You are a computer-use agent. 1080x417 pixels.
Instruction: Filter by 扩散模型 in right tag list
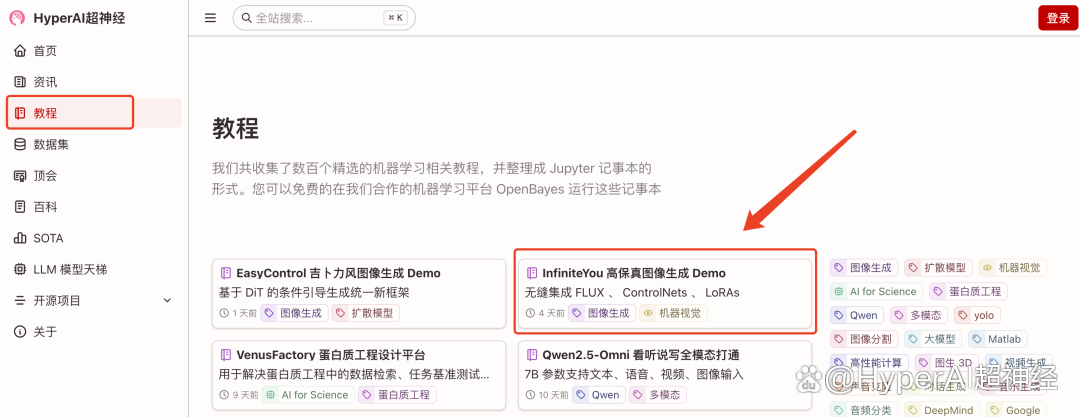point(938,267)
